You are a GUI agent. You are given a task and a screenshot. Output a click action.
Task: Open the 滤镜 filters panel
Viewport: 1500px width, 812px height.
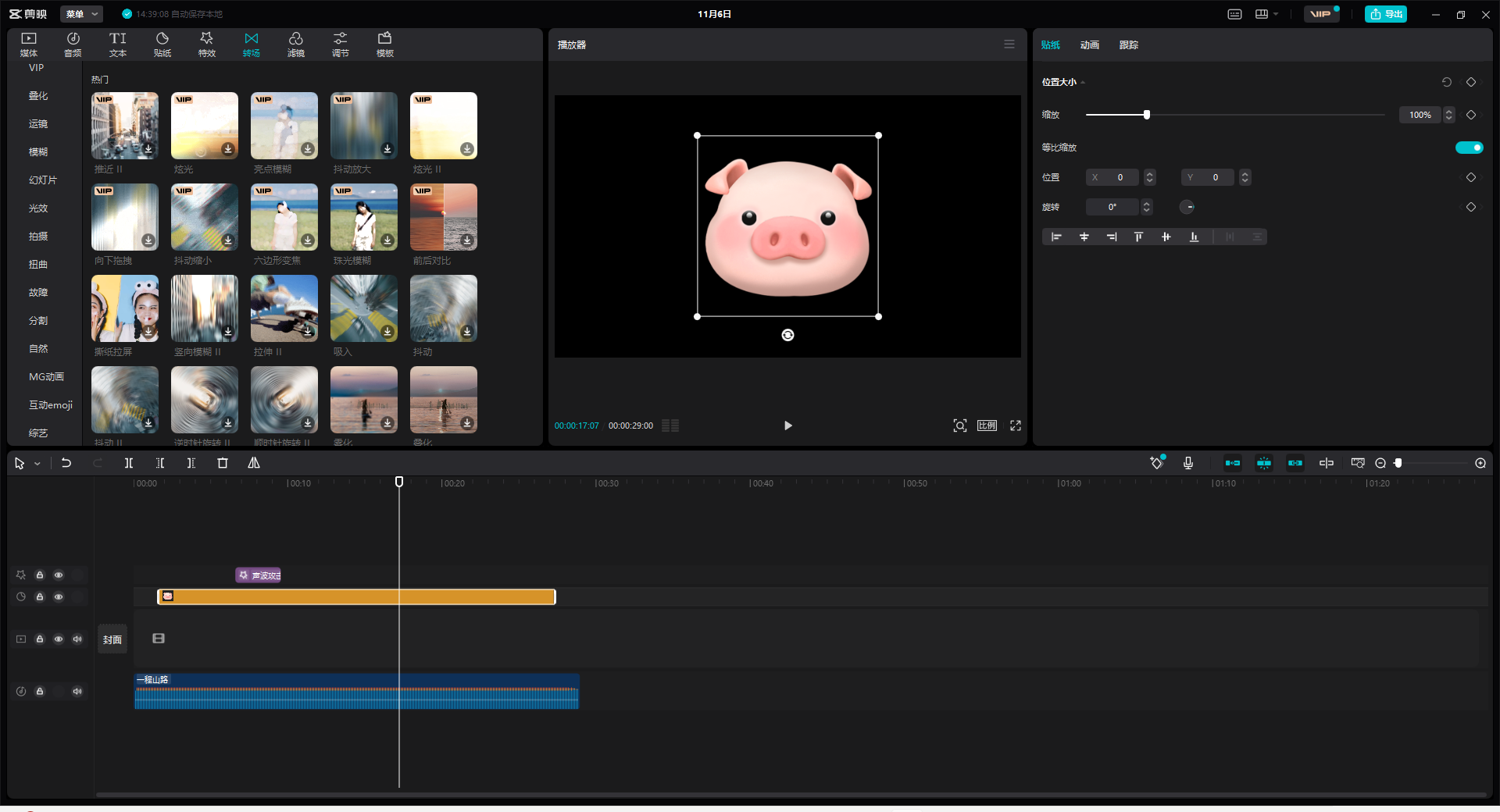296,45
